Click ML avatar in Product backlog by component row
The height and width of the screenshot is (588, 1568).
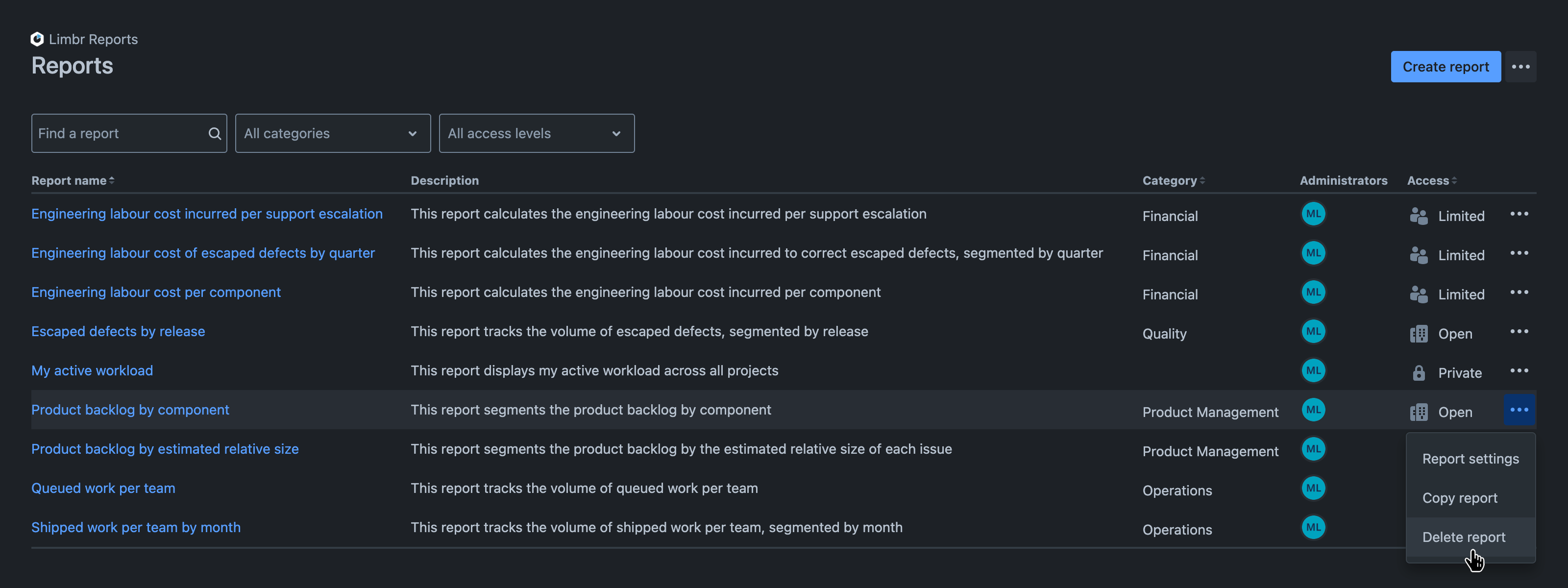tap(1313, 410)
